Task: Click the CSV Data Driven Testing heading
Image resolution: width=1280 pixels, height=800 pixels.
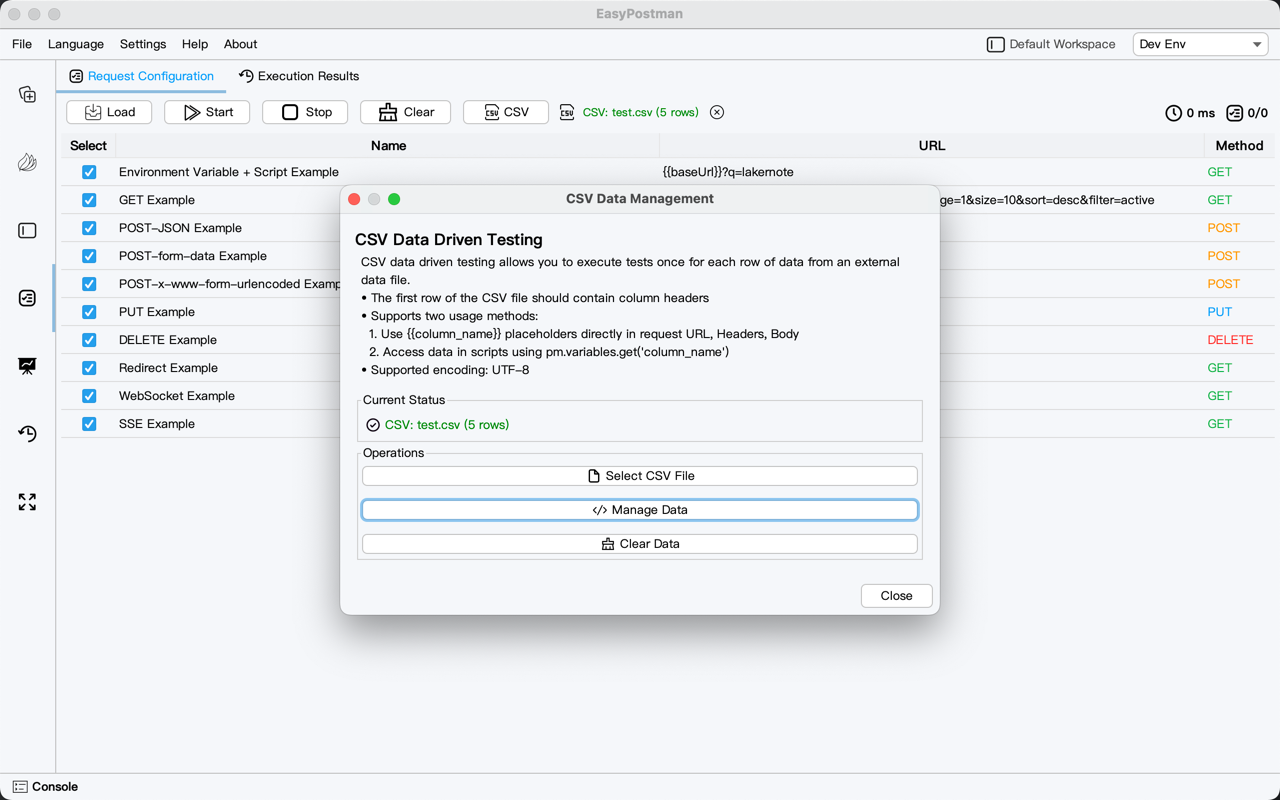Action: (x=449, y=240)
